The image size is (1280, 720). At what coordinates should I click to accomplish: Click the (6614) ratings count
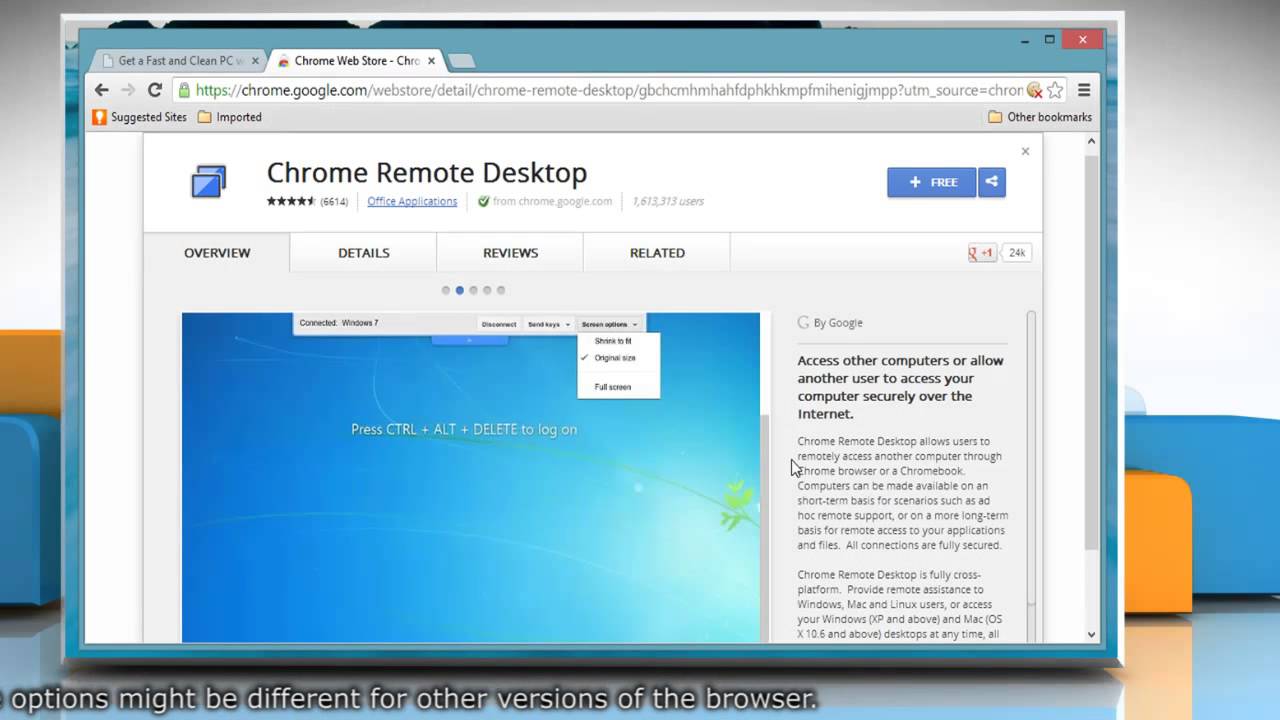click(x=334, y=201)
